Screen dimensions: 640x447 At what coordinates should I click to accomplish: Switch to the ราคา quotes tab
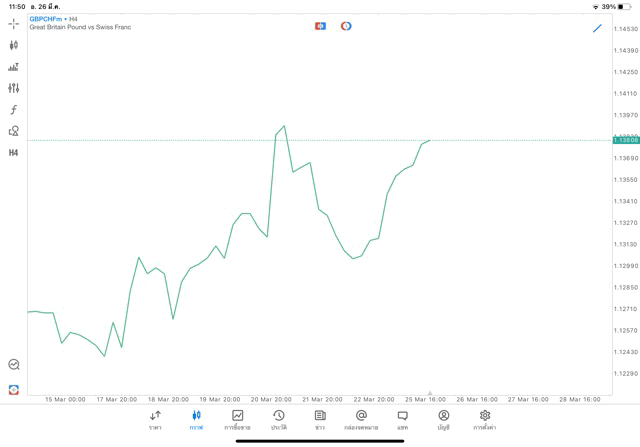155,419
